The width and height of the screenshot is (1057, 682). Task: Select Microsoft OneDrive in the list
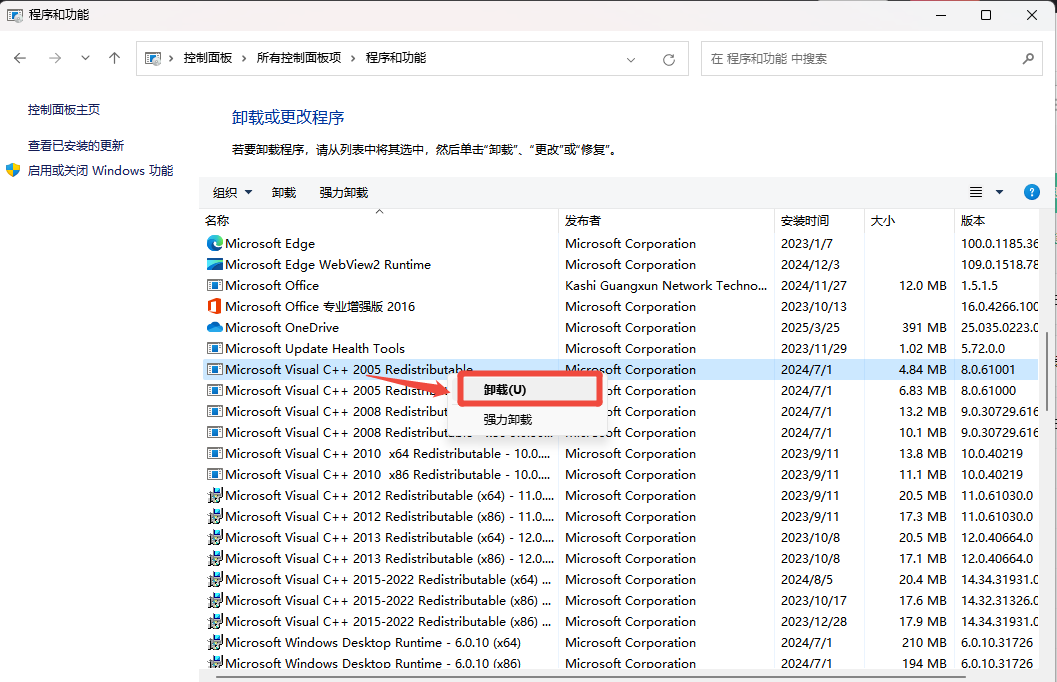(x=282, y=328)
